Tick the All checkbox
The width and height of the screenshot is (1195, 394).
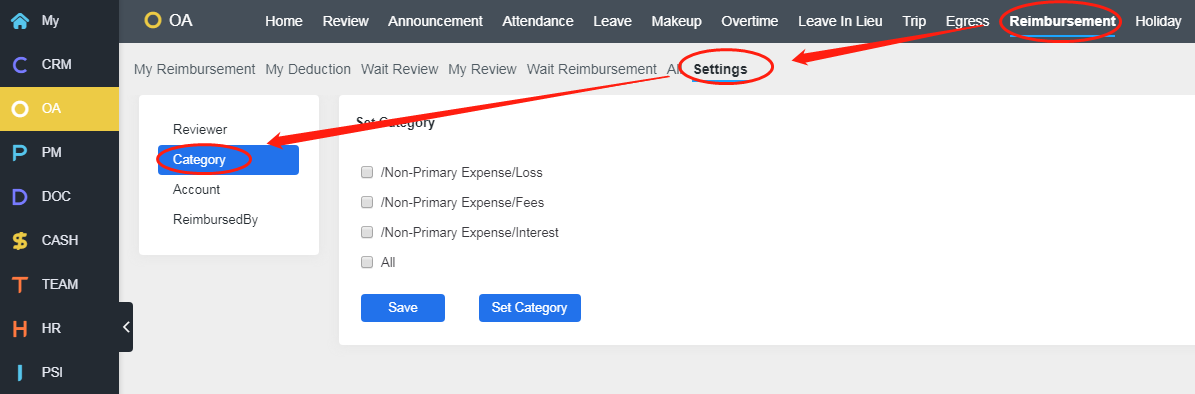(367, 261)
